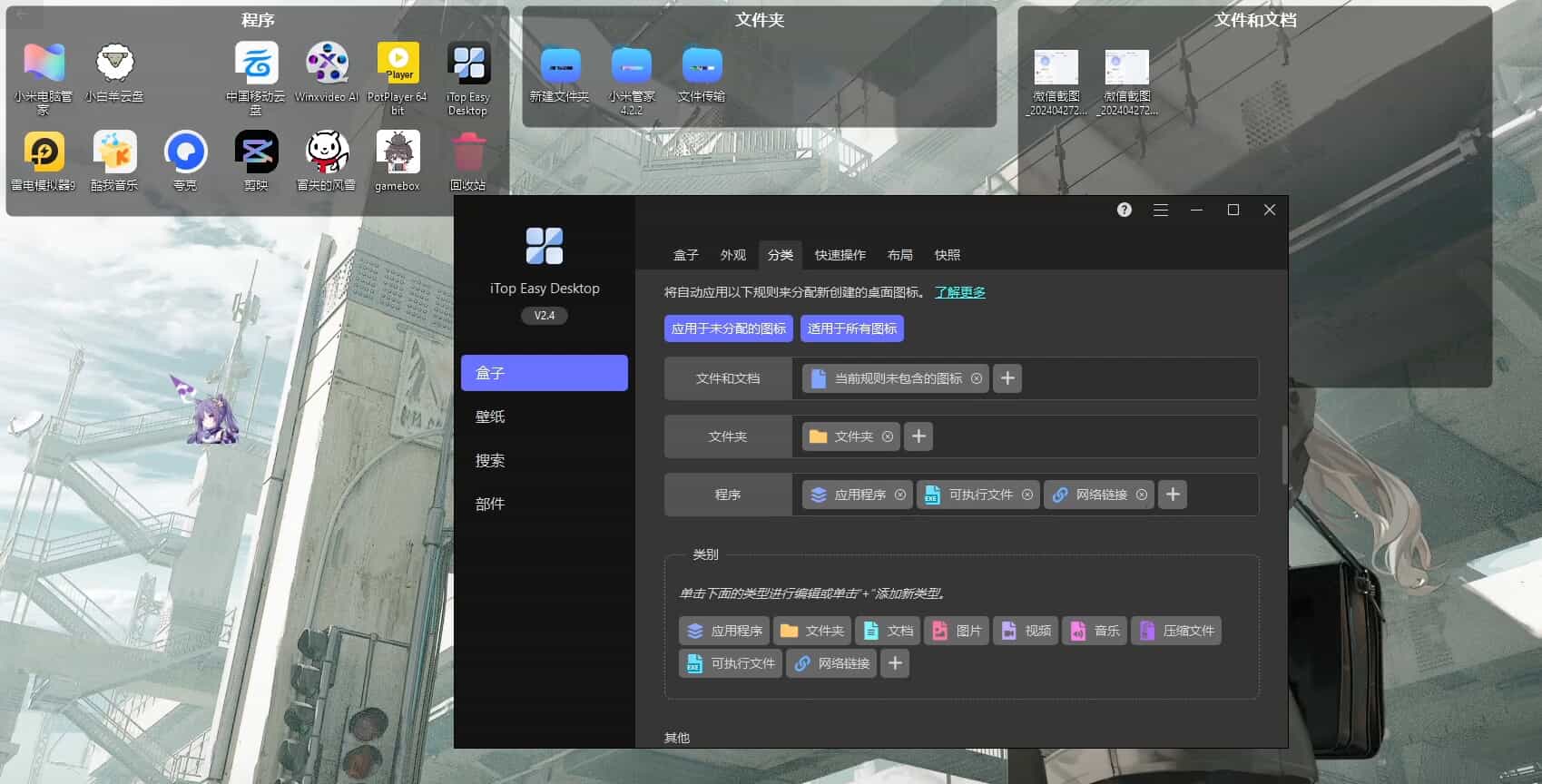Add a new category type with plus
1542x784 pixels.
tap(895, 663)
